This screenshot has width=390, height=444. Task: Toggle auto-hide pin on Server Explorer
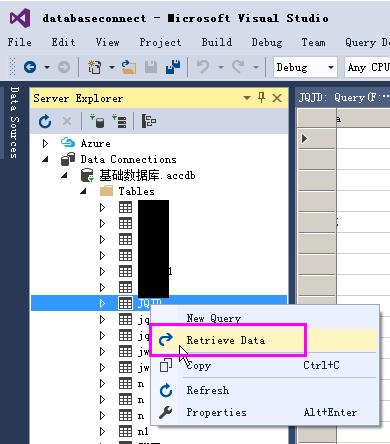coord(262,98)
